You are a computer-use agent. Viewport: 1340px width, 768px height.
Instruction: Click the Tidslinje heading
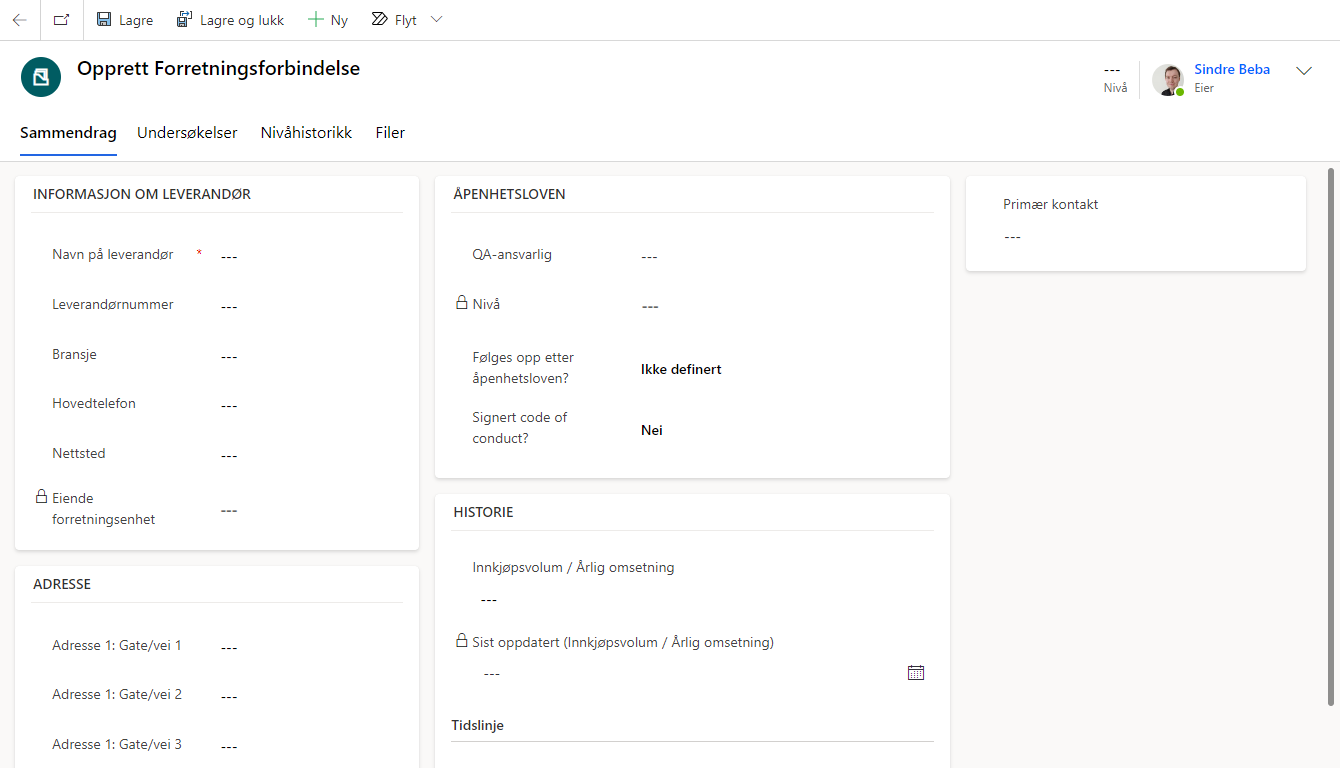(478, 725)
